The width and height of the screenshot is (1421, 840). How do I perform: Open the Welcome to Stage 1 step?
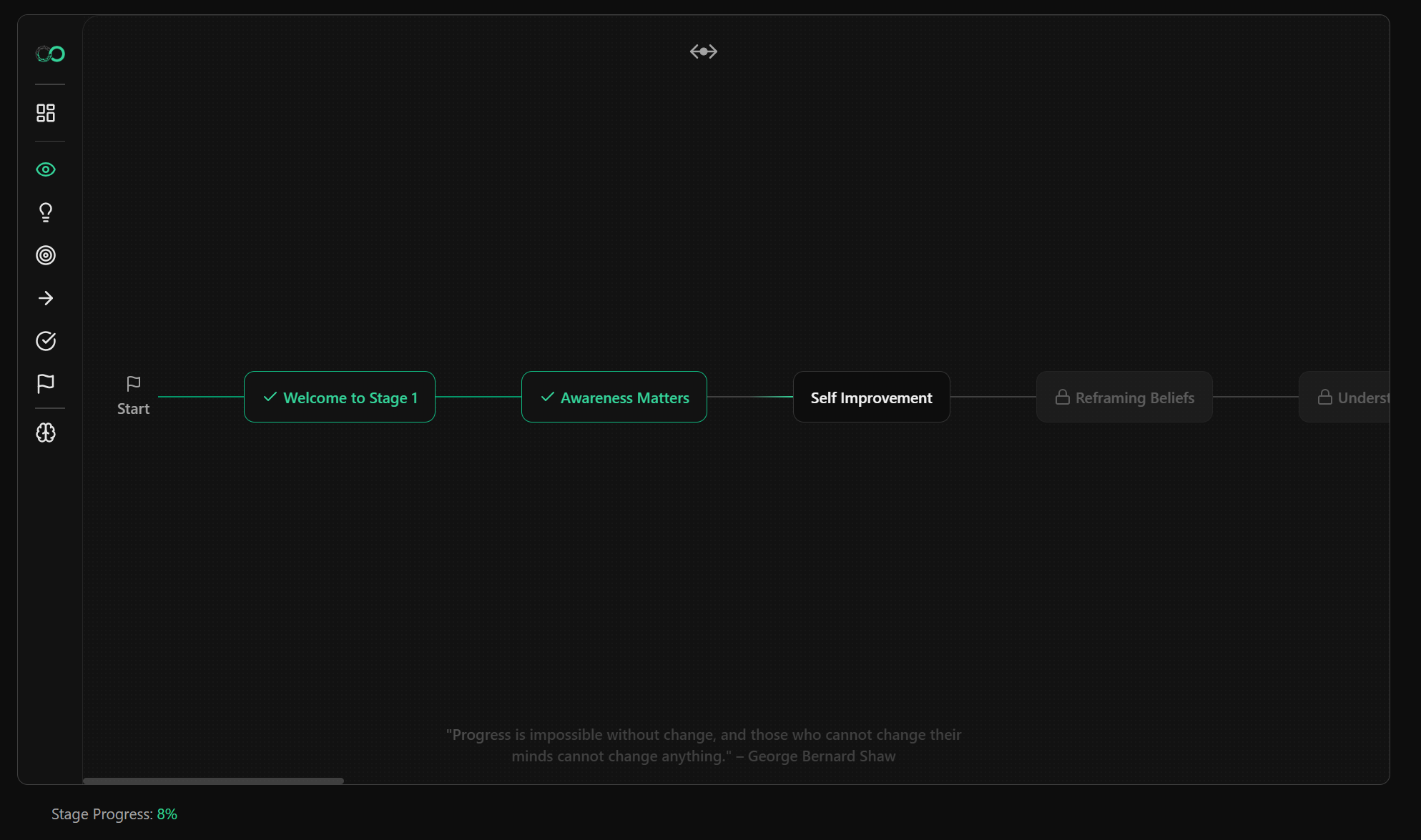point(340,397)
